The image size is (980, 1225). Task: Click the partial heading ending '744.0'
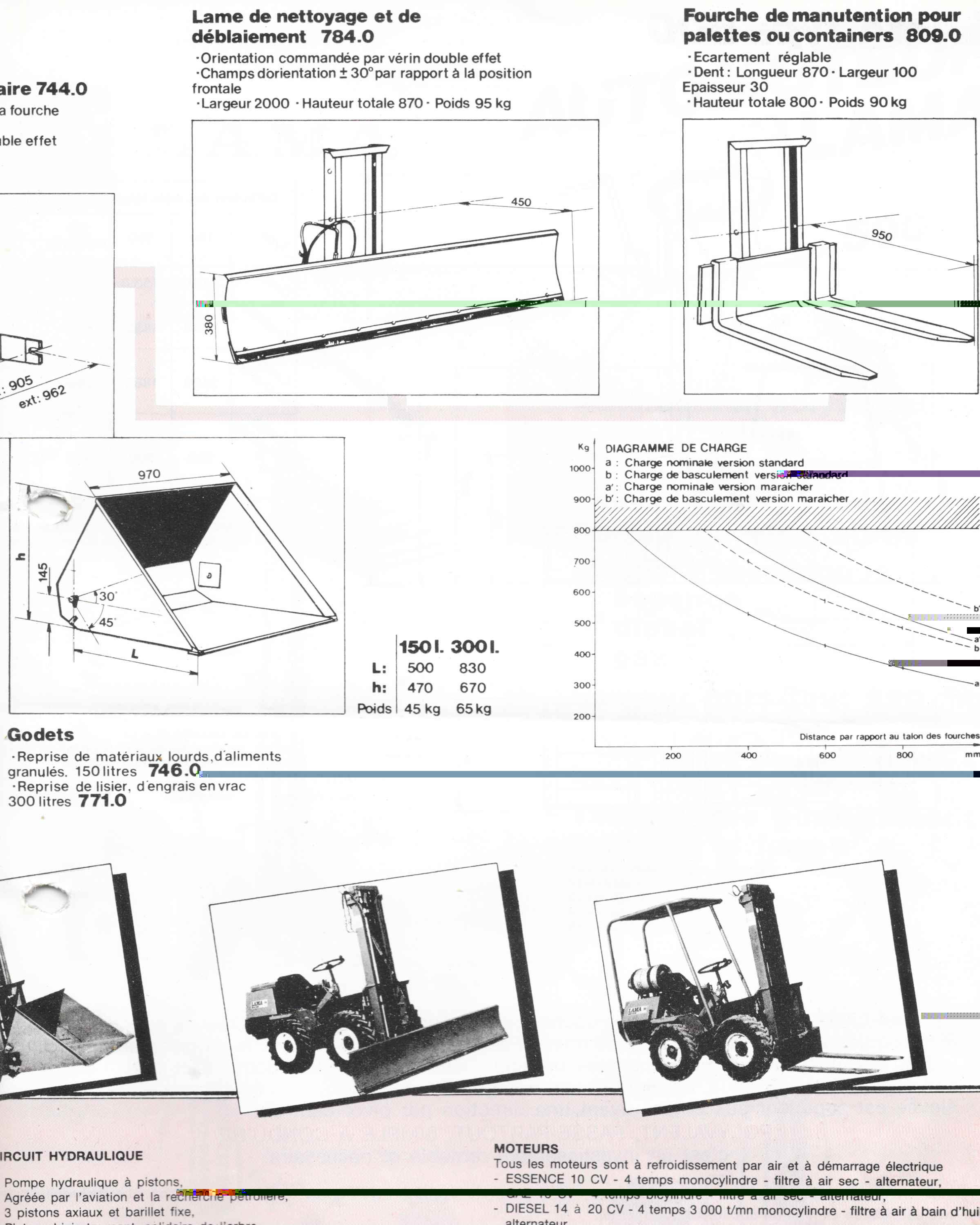(x=44, y=89)
